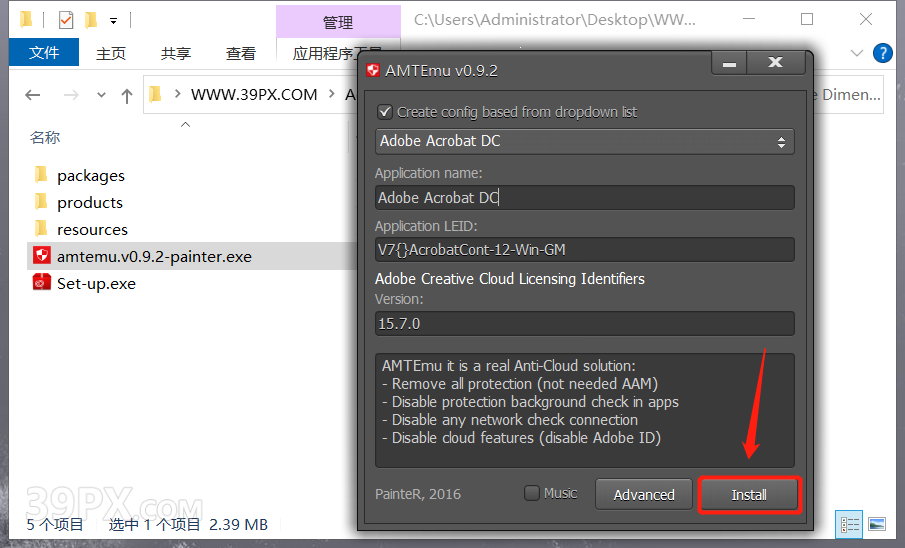Click amtemu red shield file icon
The height and width of the screenshot is (548, 905).
pos(42,255)
